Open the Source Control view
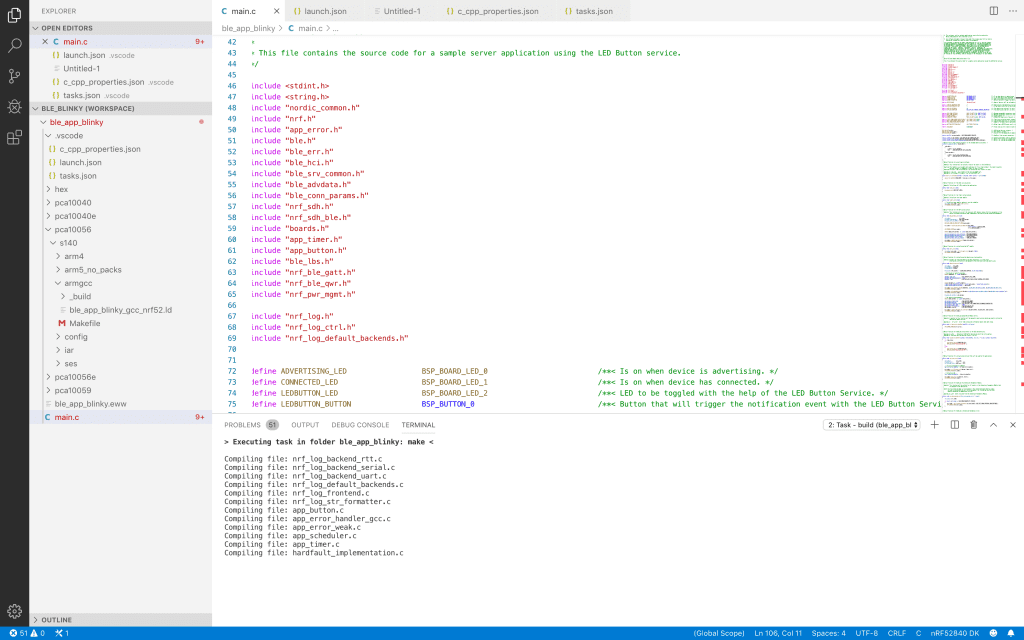Viewport: 1024px width, 640px height. (x=14, y=76)
